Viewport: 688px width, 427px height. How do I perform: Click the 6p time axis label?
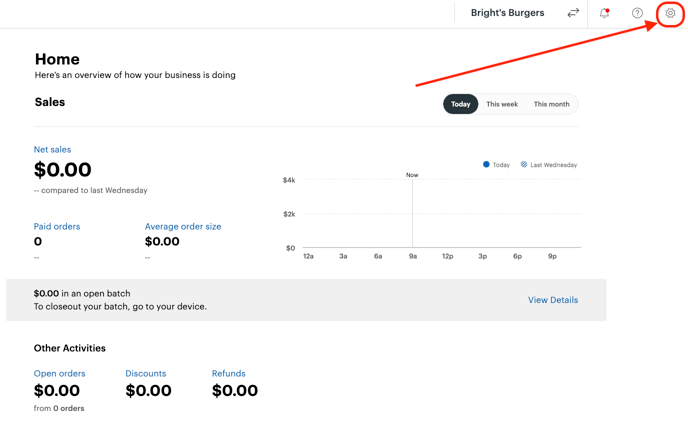click(517, 256)
